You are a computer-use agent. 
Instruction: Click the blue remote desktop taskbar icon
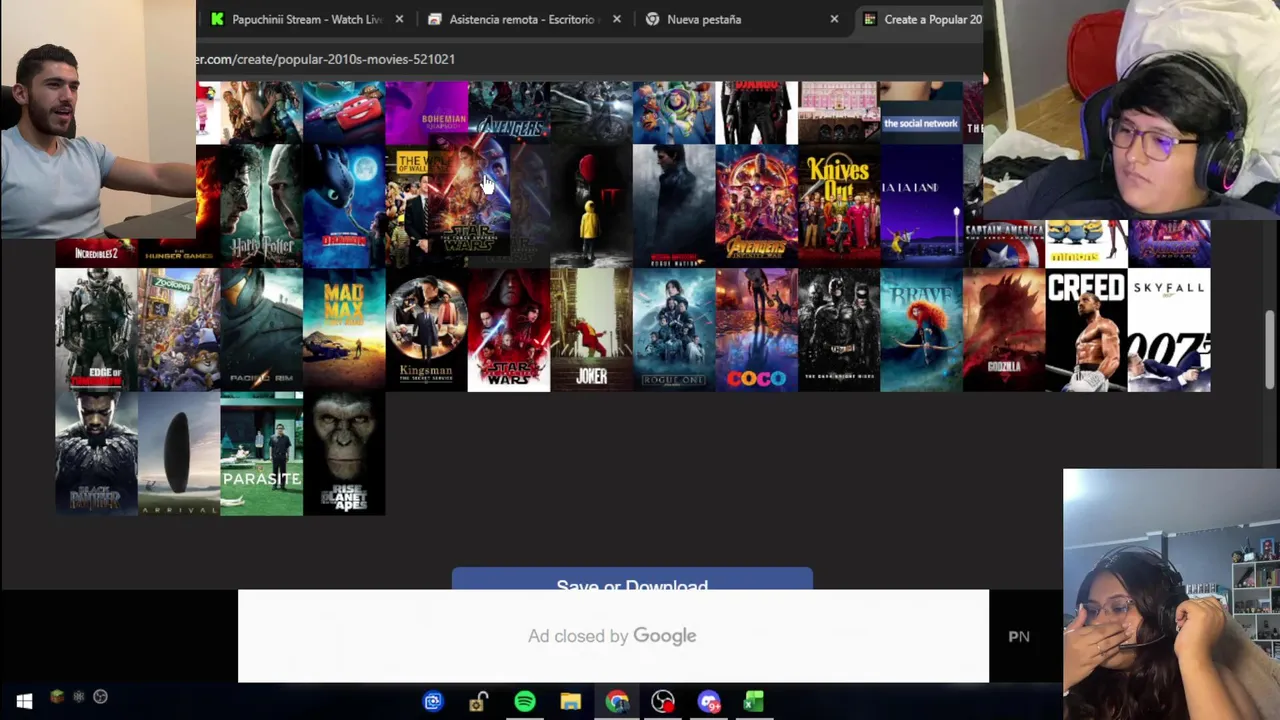[433, 702]
